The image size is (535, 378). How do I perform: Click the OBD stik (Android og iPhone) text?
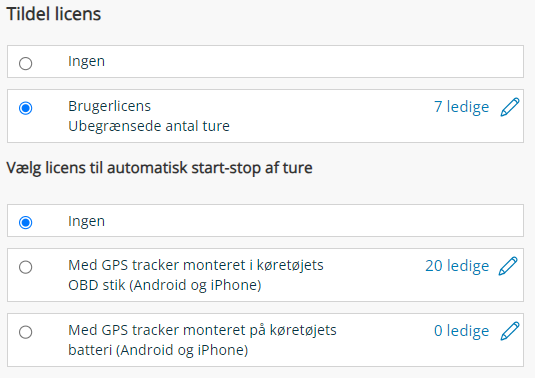point(165,285)
